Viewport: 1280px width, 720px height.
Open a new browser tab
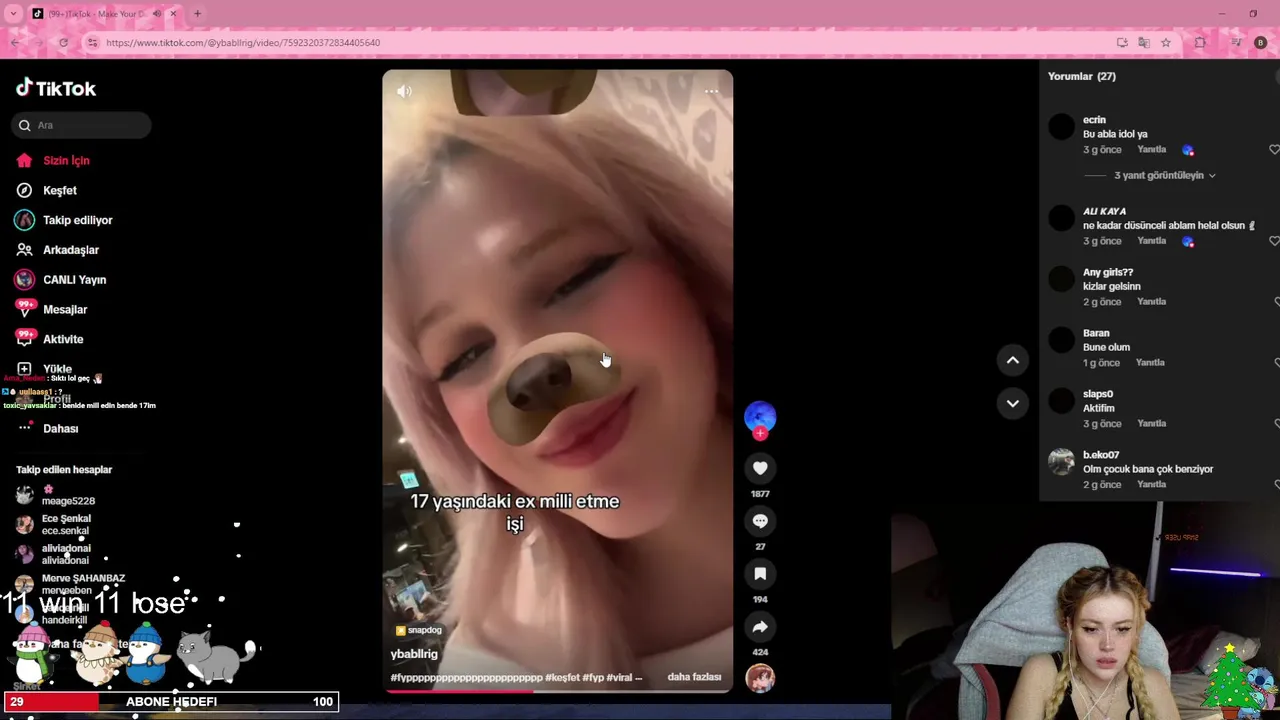197,14
